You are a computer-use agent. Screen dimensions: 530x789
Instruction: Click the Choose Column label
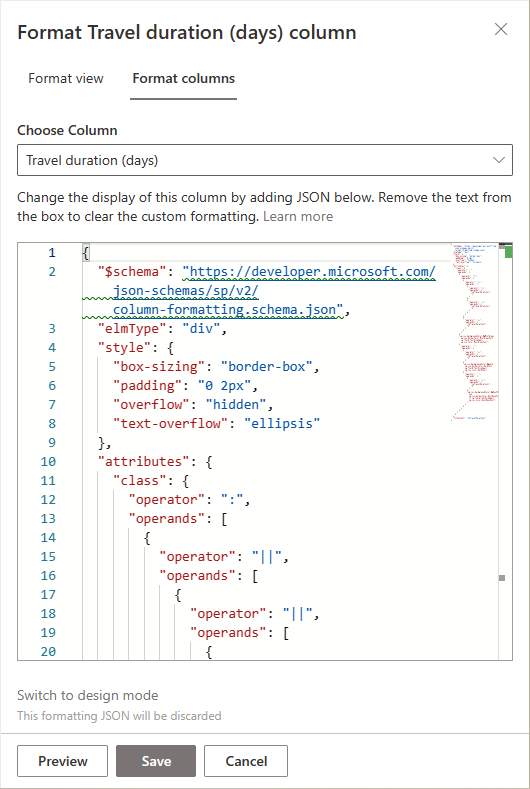tap(67, 130)
